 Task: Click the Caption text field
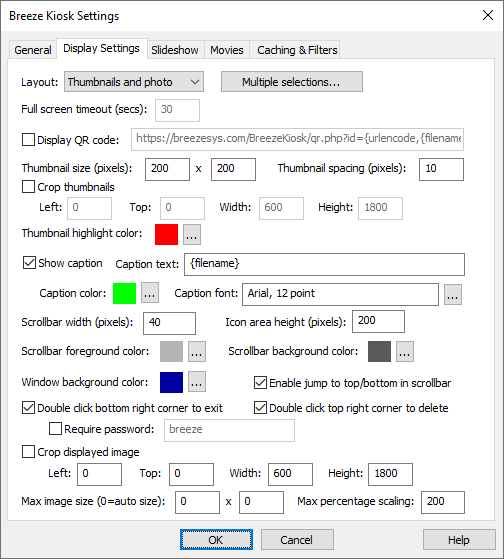pos(324,265)
